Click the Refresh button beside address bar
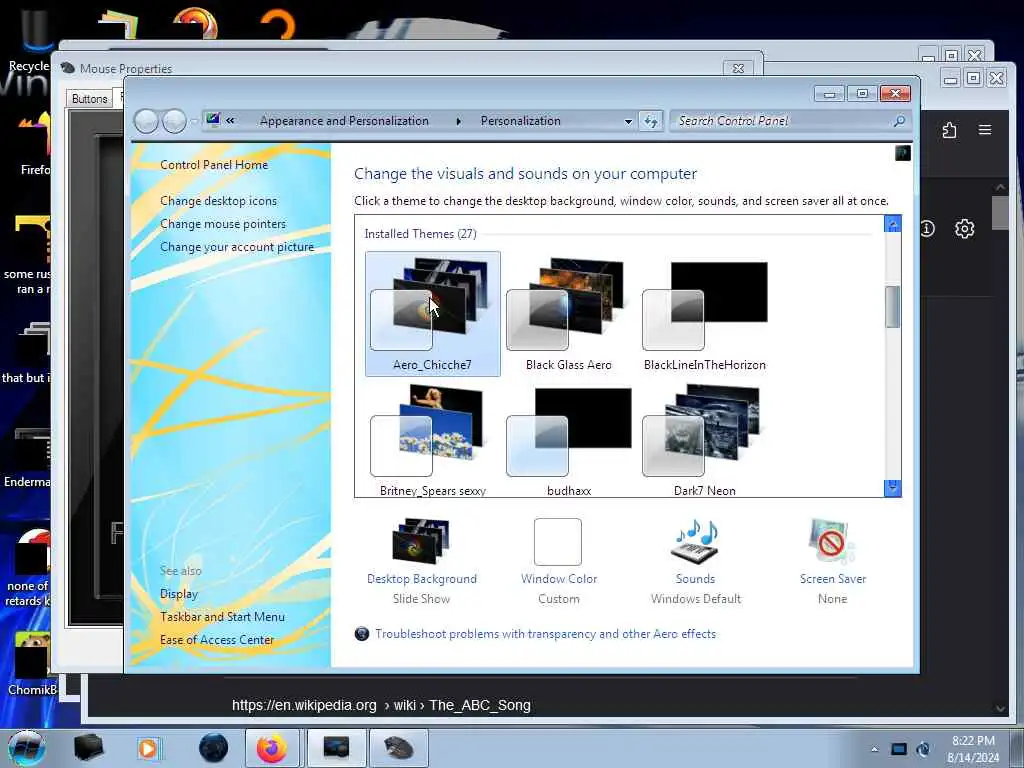The width and height of the screenshot is (1024, 768). coord(651,121)
